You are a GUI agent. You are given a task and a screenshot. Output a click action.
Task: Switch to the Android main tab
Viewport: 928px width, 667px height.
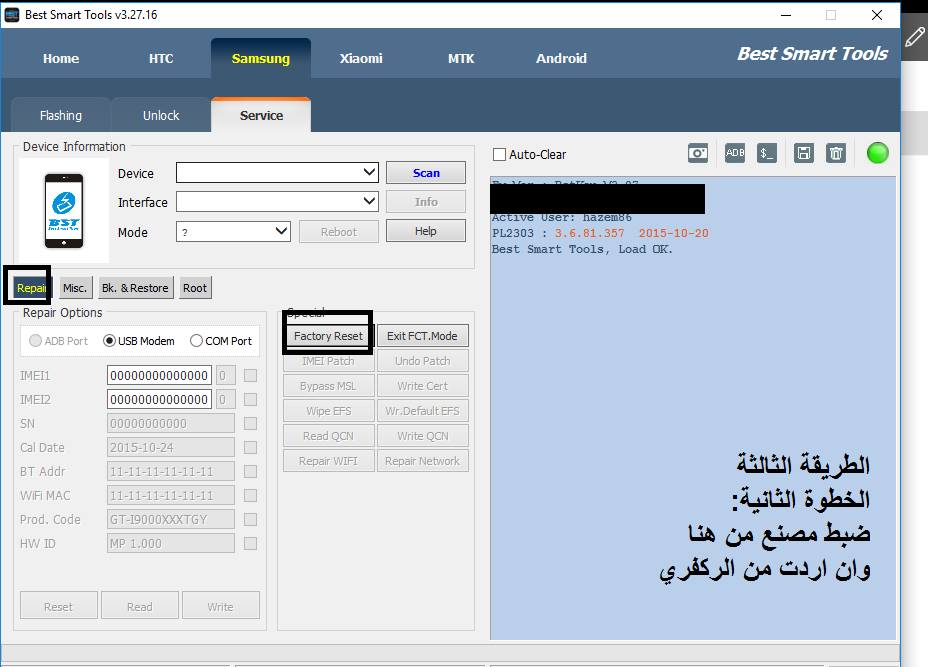point(561,58)
